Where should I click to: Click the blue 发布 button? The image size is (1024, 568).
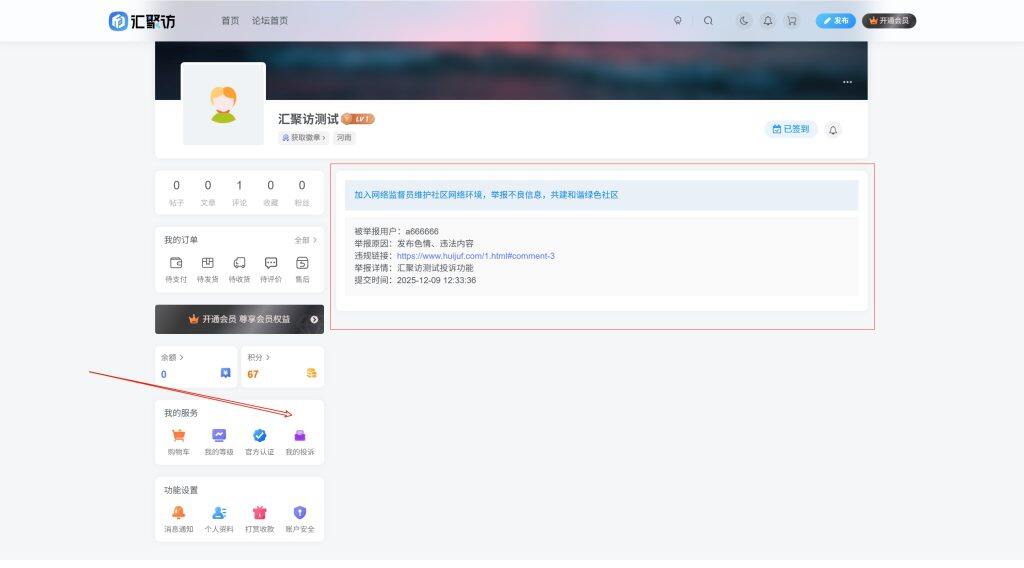click(835, 21)
